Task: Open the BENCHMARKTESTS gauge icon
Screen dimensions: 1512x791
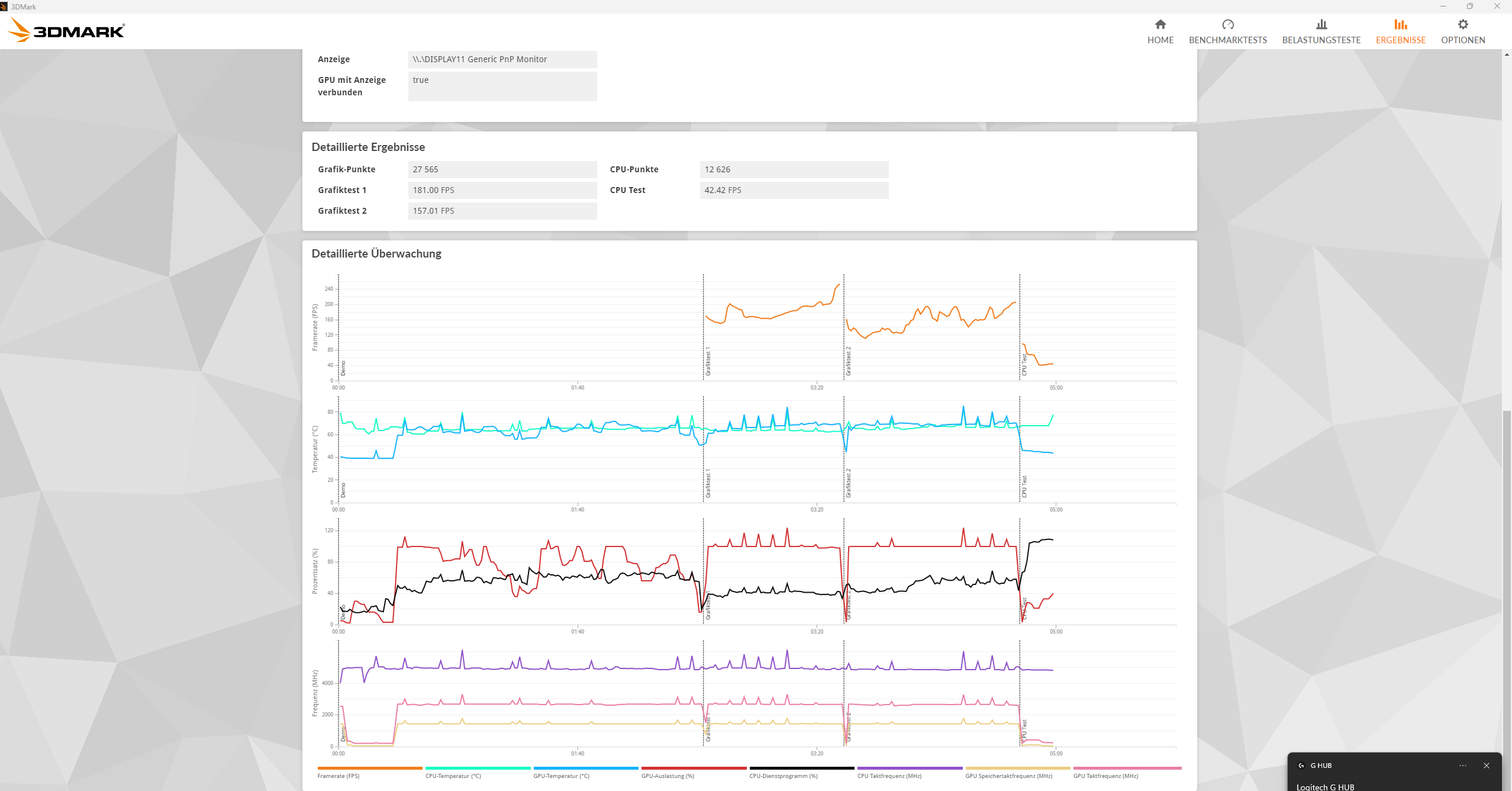Action: point(1227,24)
